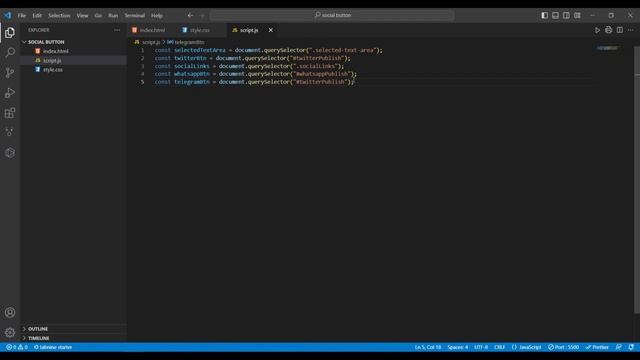
Task: Expand the TIMELINE section
Action: pos(38,338)
